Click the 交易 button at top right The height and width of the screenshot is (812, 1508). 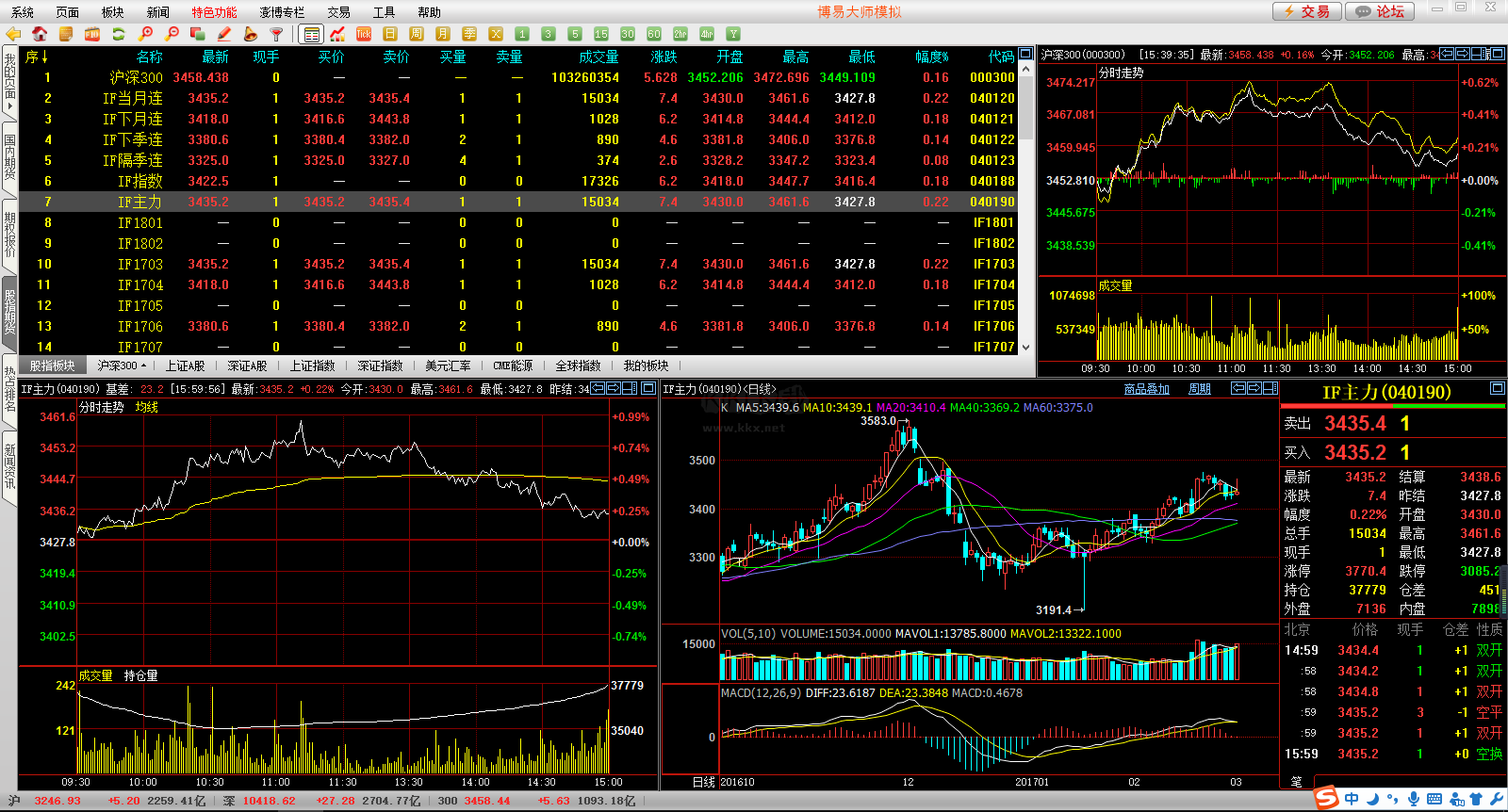point(1306,11)
